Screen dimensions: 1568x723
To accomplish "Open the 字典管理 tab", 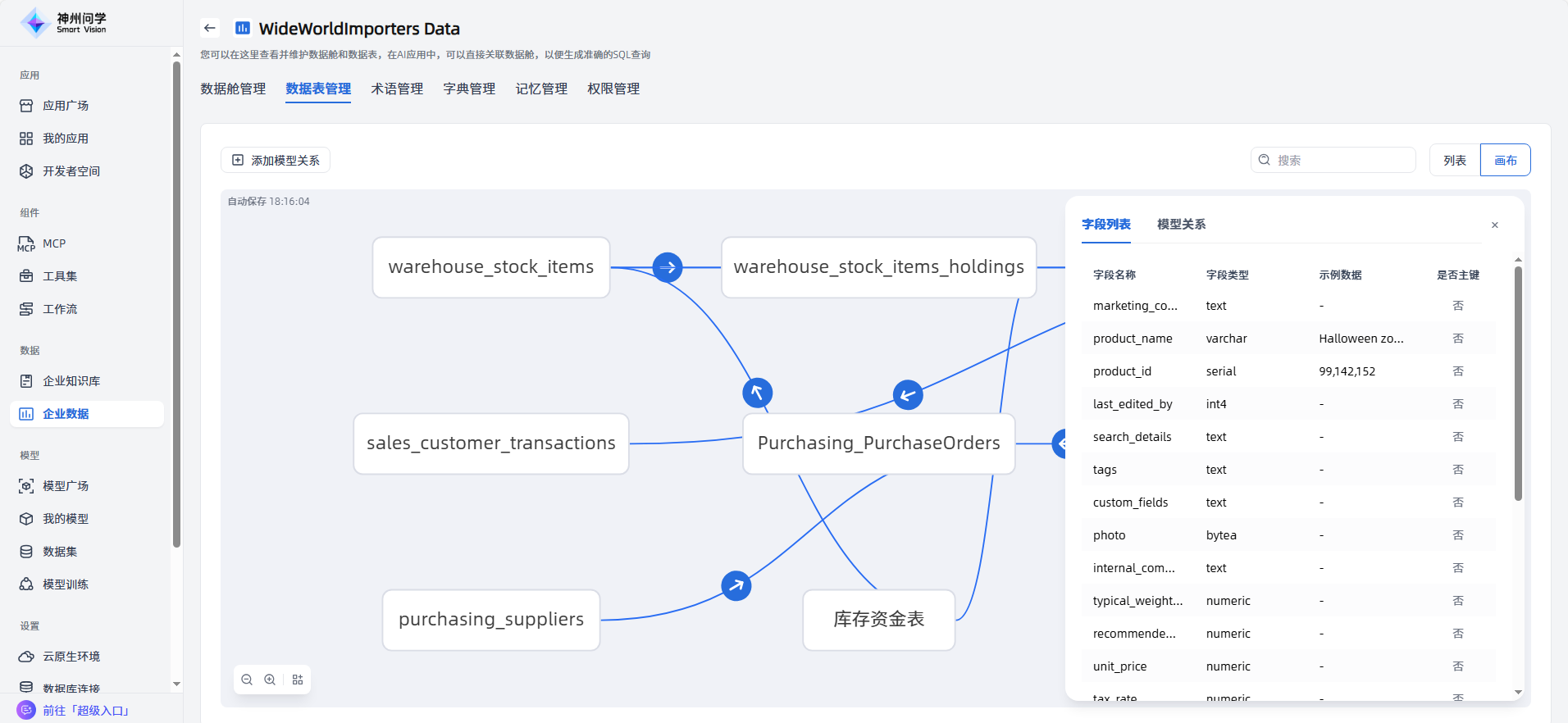I will [x=469, y=89].
